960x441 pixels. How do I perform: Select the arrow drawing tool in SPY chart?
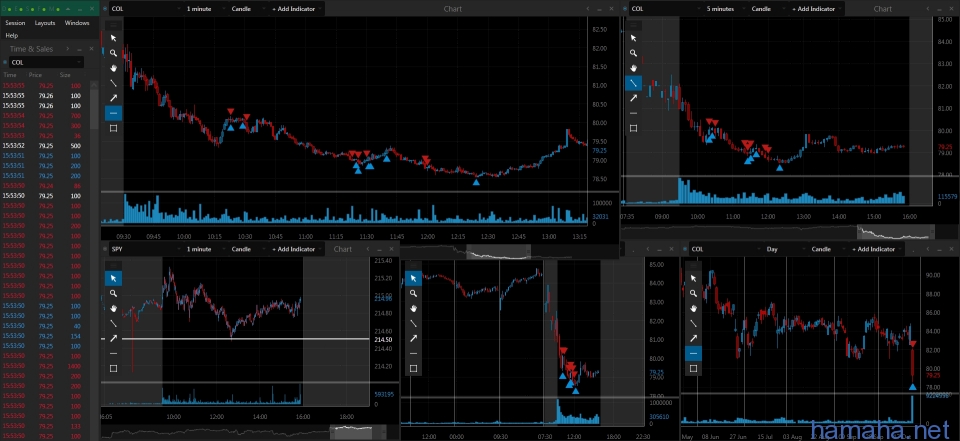[x=113, y=338]
